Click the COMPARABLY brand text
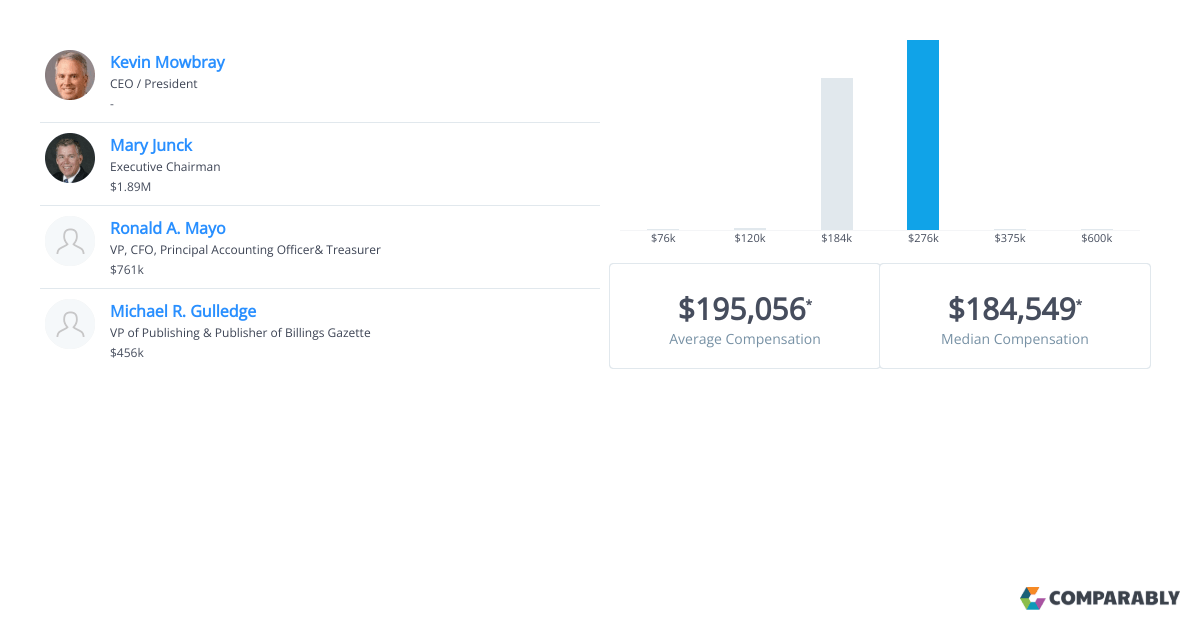Screen dimensions: 1200x630 pos(1114,599)
